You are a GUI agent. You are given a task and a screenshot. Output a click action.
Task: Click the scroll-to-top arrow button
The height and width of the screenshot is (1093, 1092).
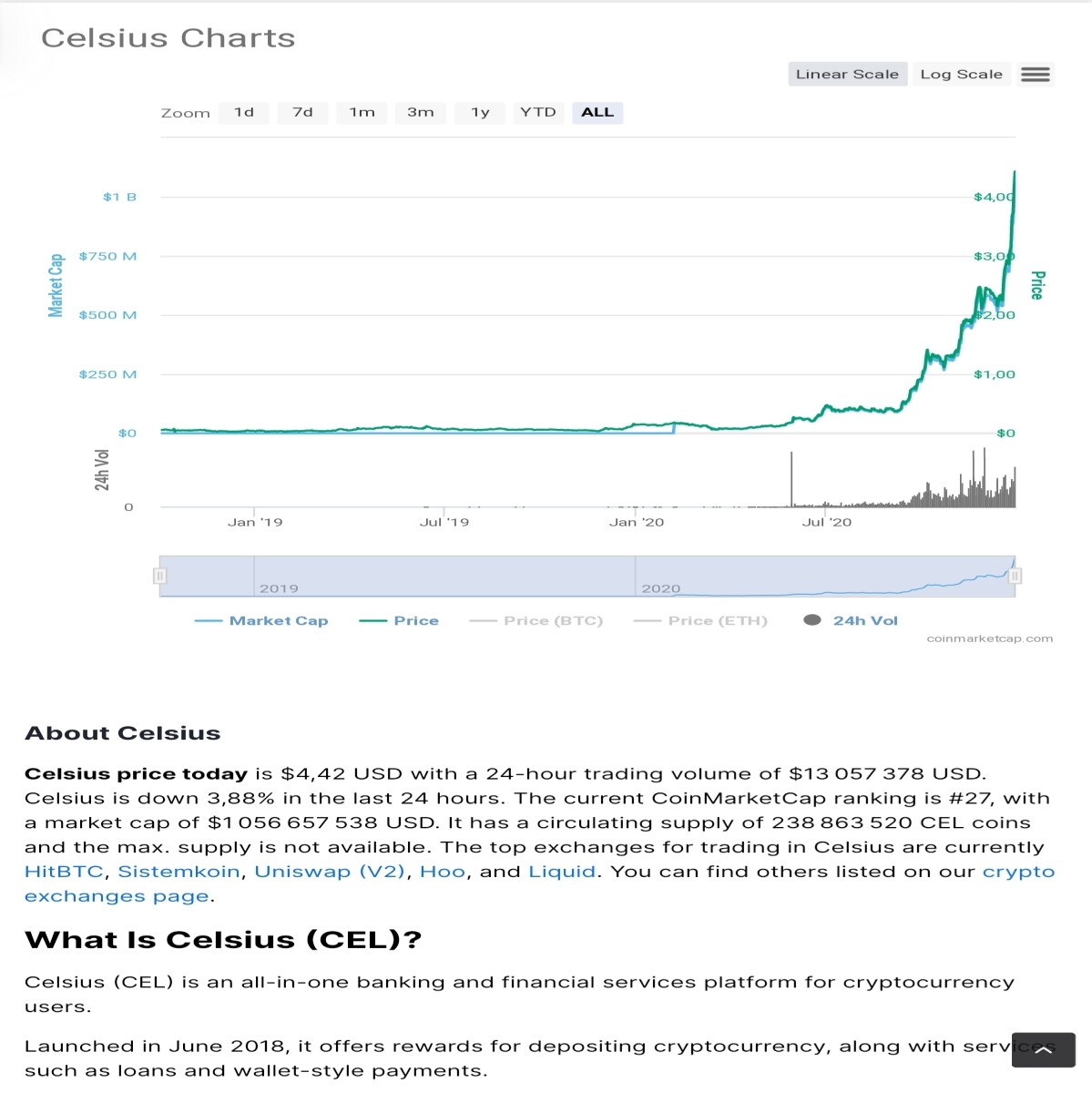1043,1050
